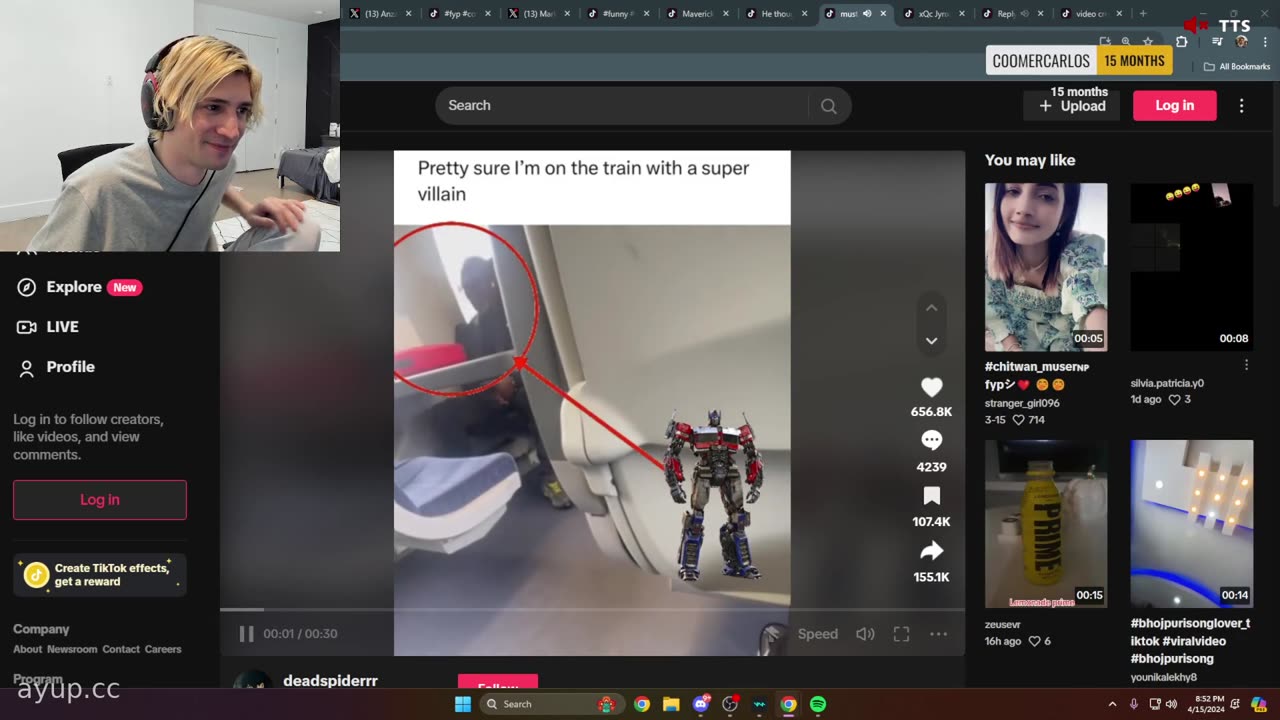Screen dimensions: 1280x720
Task: Open the Chrome three-dot menu
Action: pos(1265,42)
